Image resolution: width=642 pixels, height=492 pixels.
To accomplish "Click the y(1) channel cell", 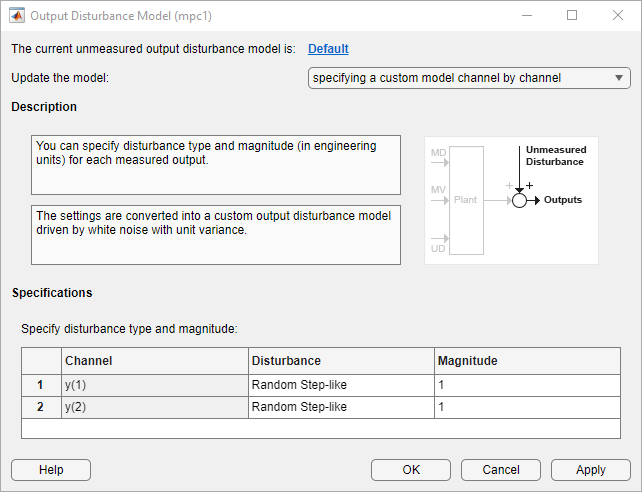I will pyautogui.click(x=154, y=385).
